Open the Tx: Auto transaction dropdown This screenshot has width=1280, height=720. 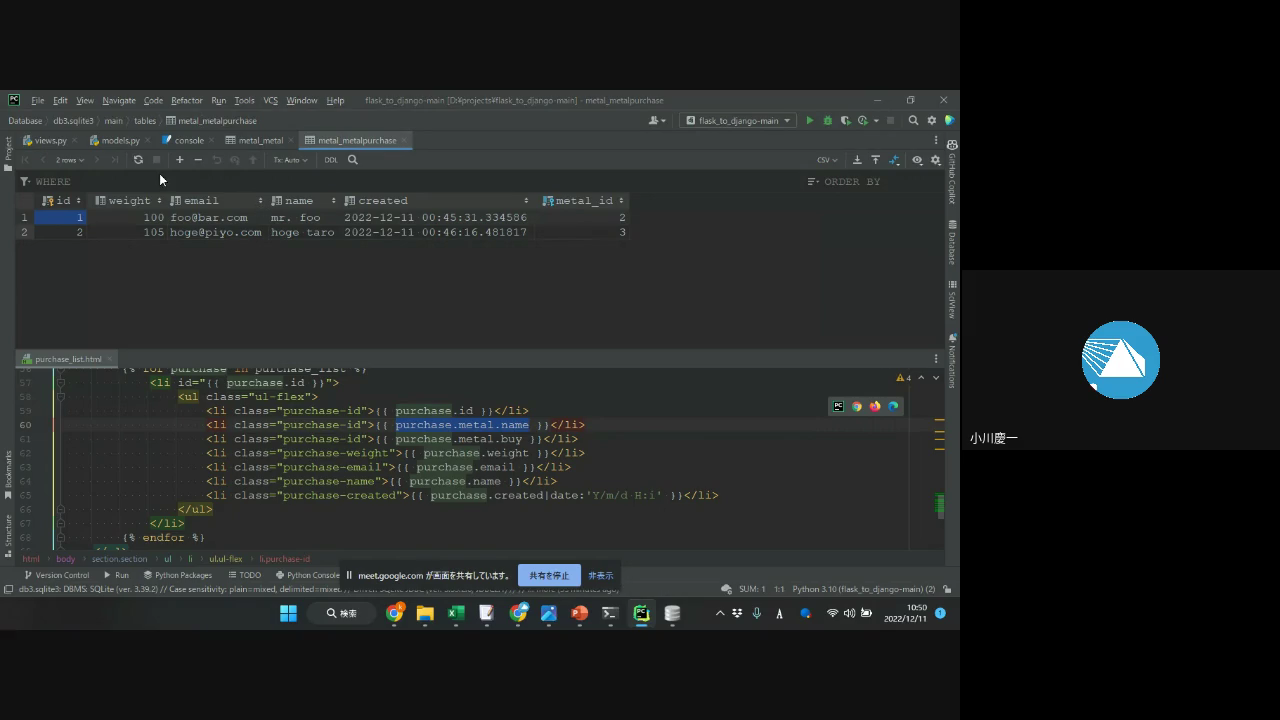point(290,160)
